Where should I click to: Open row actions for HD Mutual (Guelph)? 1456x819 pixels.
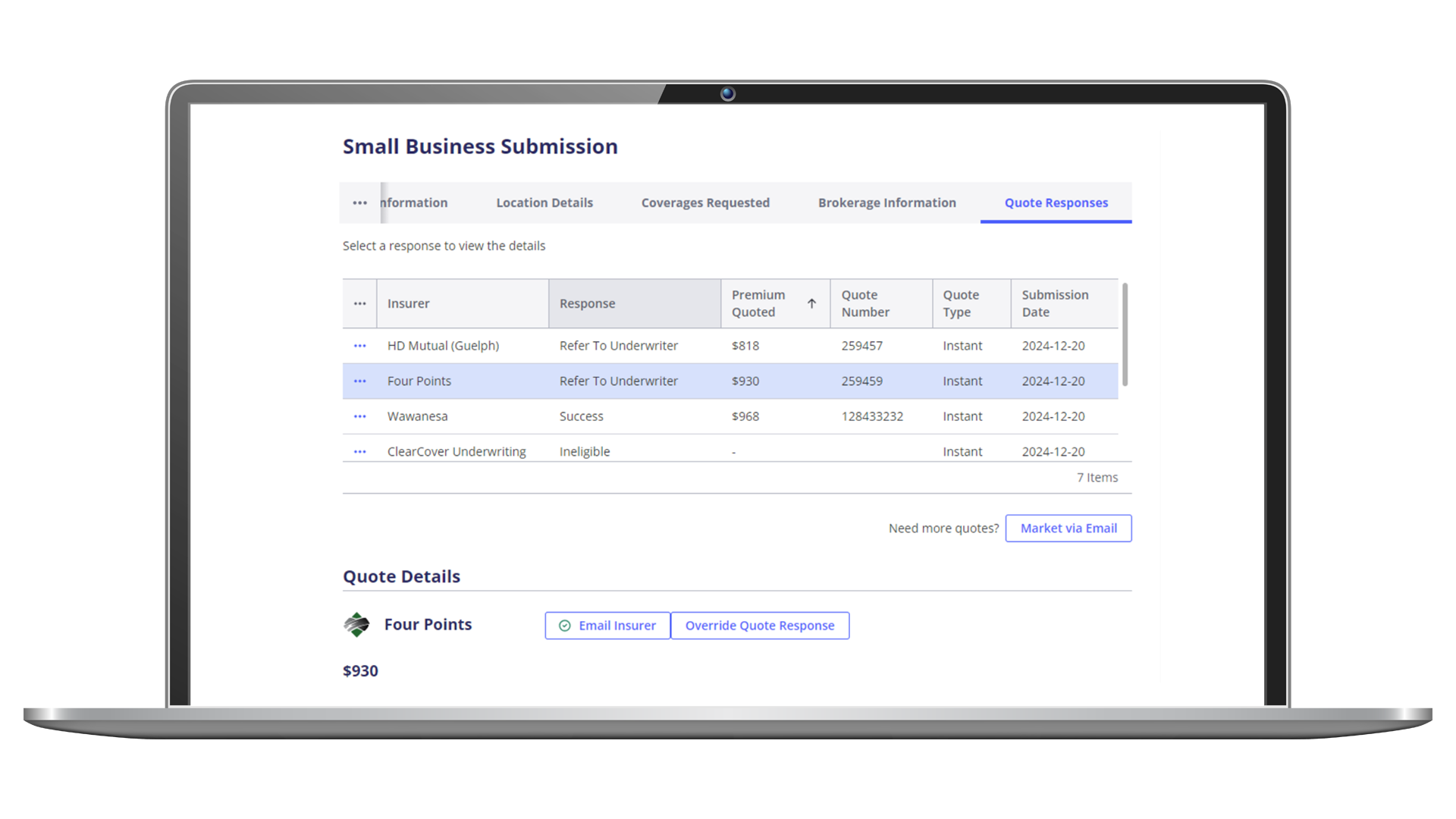click(359, 346)
